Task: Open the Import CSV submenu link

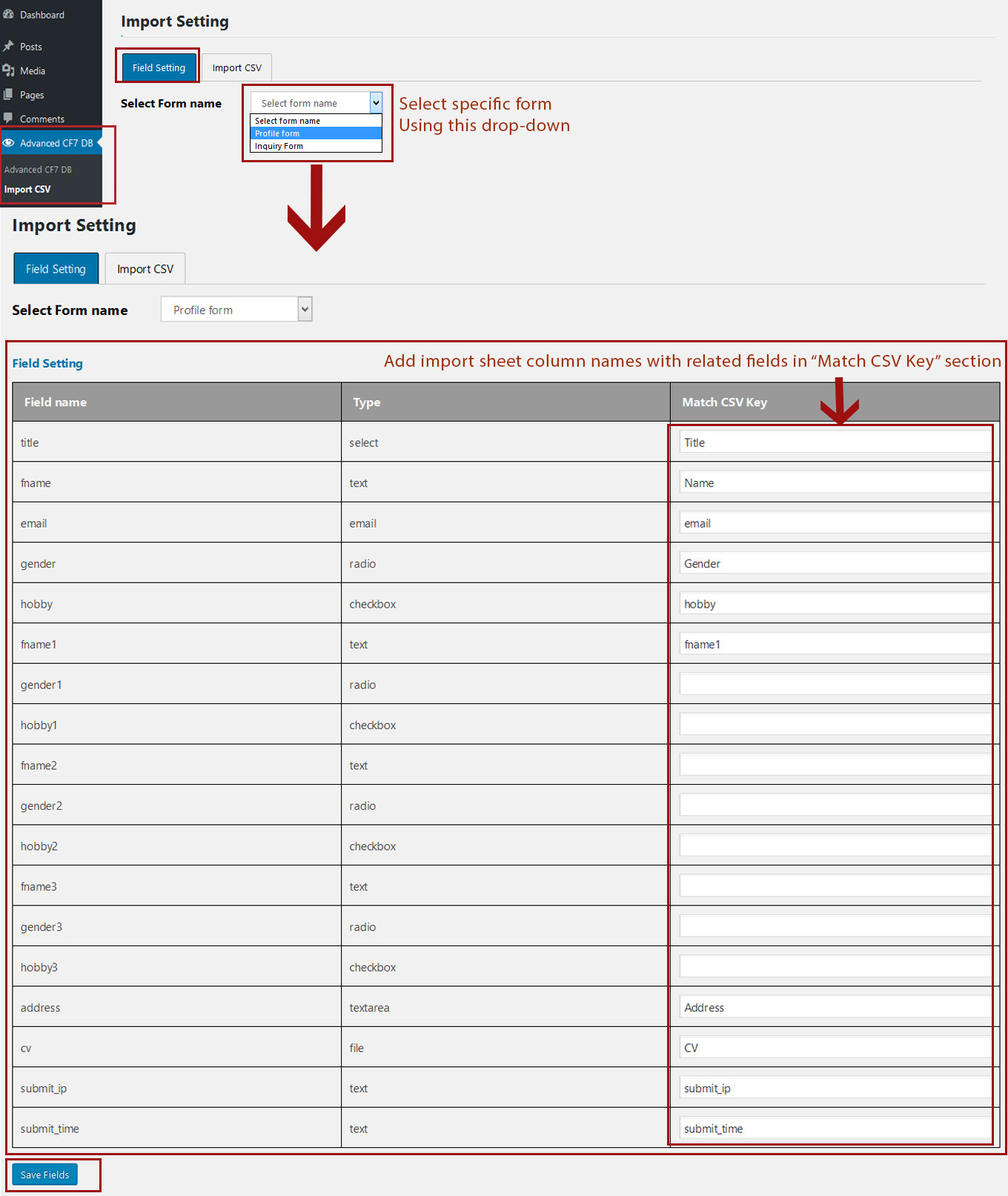Action: tap(27, 189)
